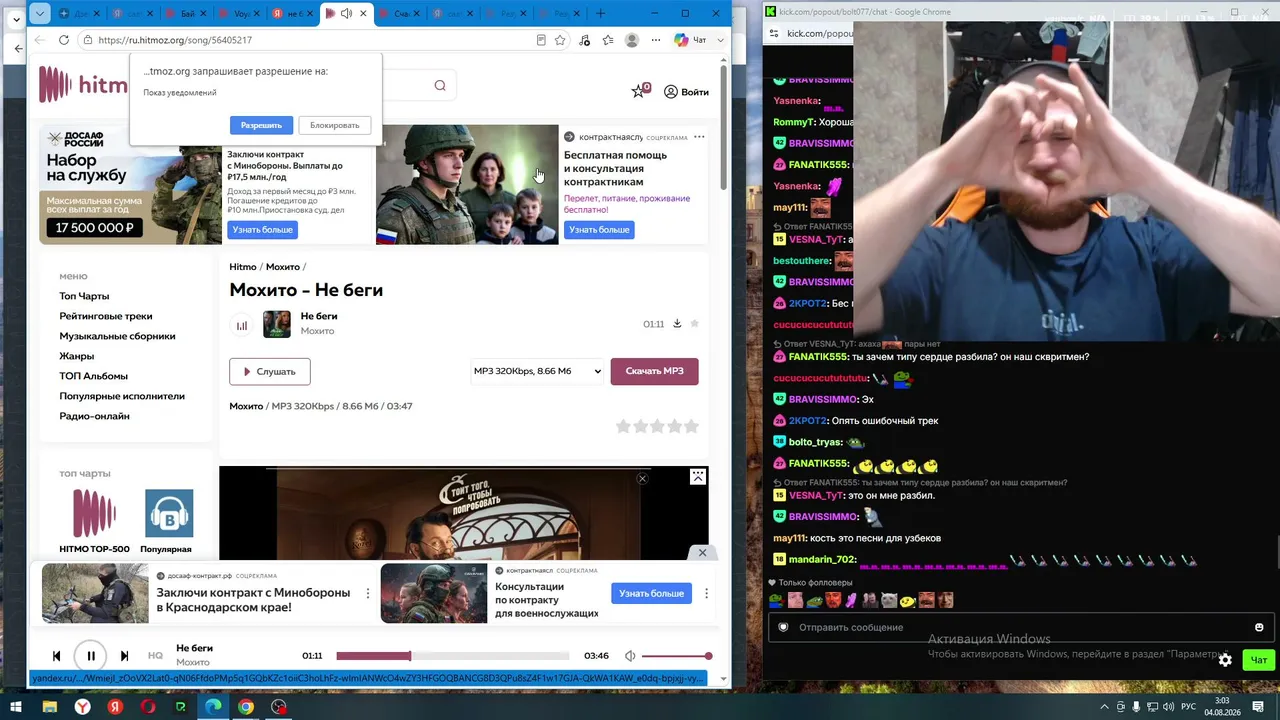Open the Edge favorites list icon
The image size is (1280, 720).
point(607,40)
